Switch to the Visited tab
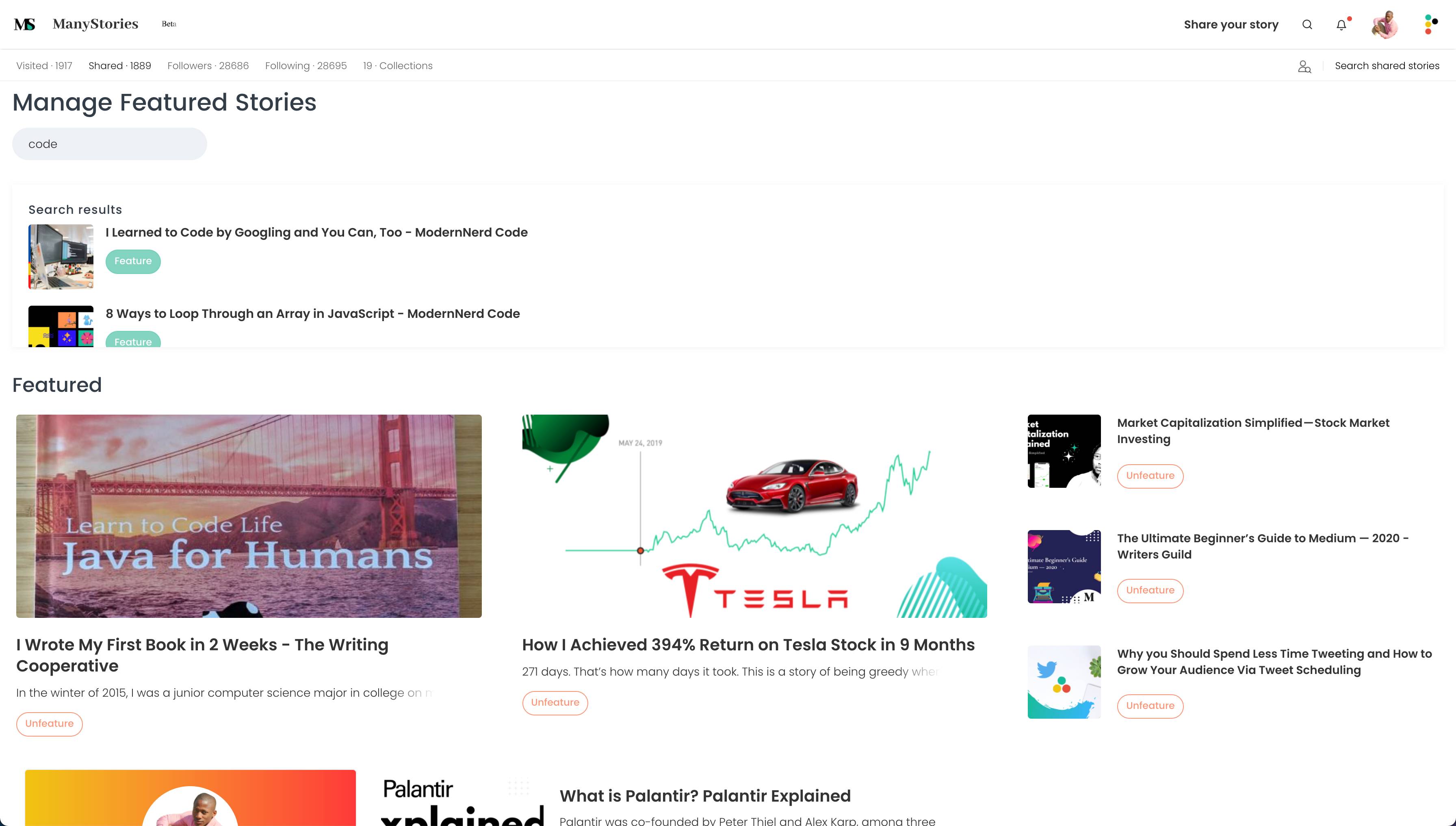This screenshot has width=1456, height=826. 44,66
